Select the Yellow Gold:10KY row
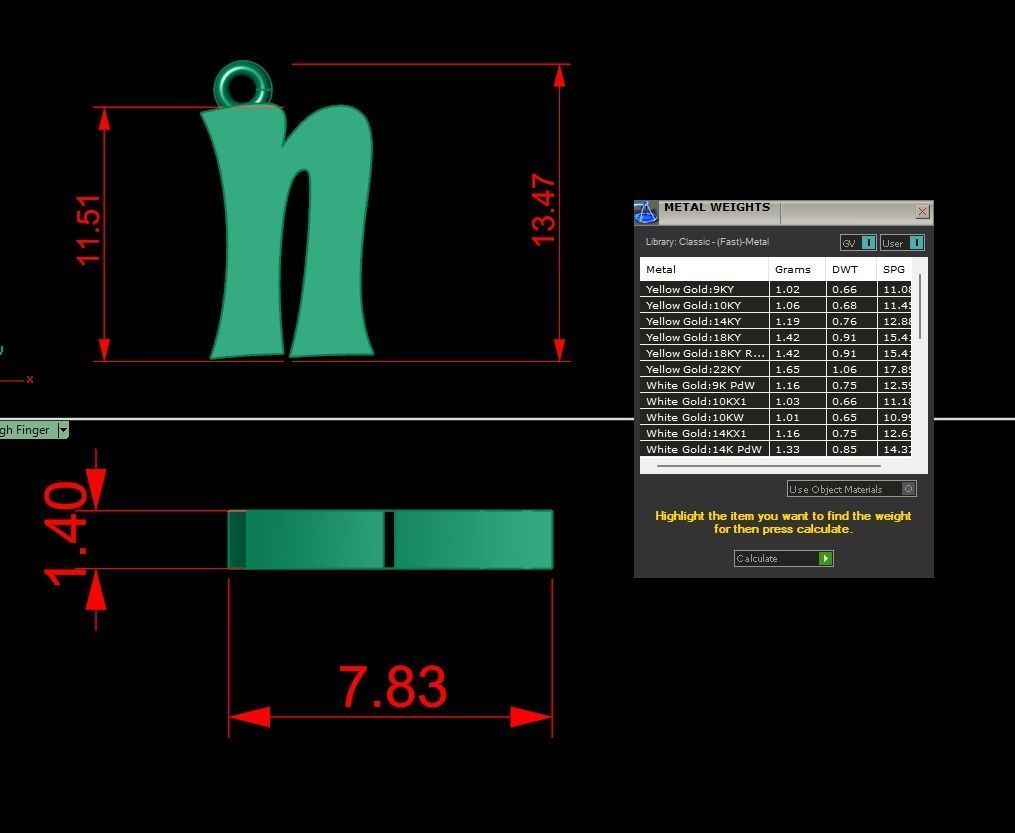This screenshot has height=833, width=1015. click(775, 305)
